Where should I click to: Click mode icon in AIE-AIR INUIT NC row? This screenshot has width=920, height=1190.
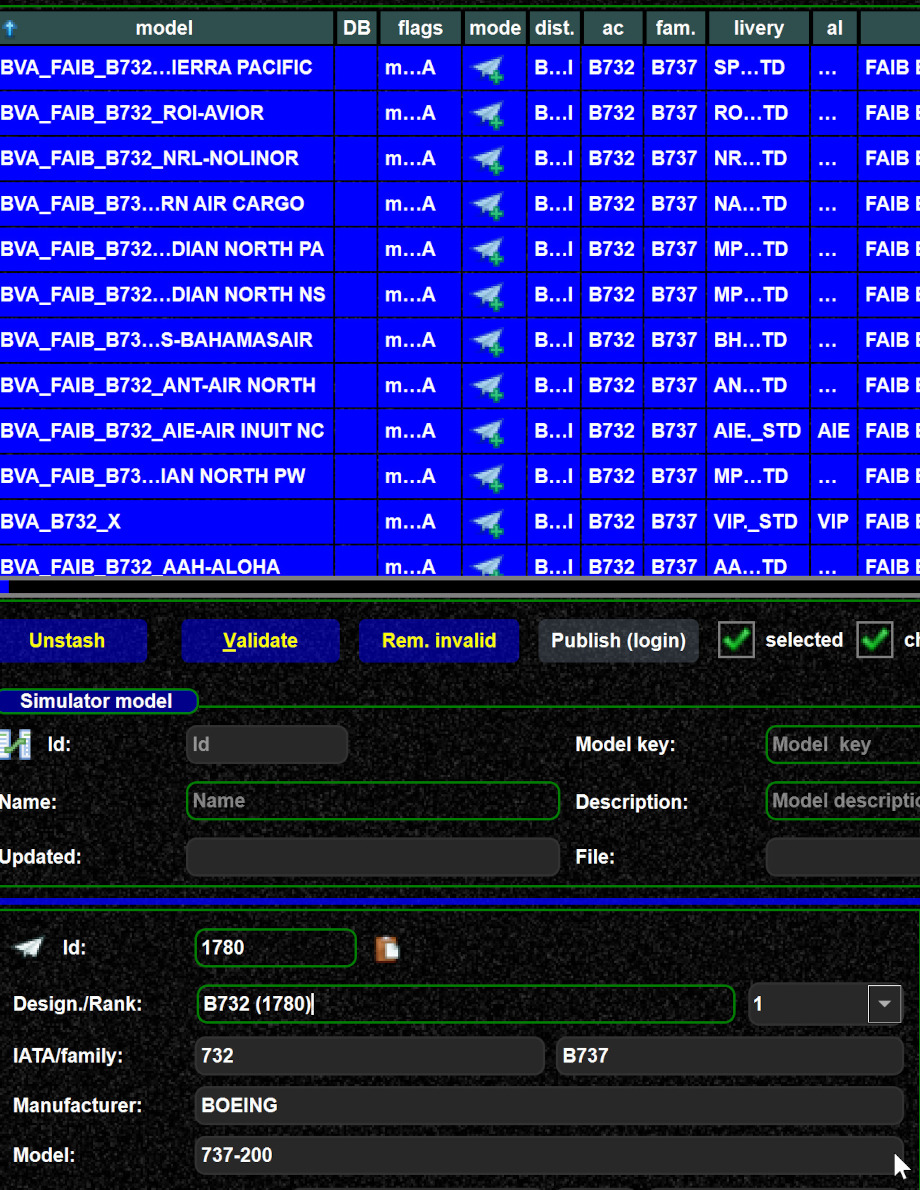pyautogui.click(x=488, y=434)
